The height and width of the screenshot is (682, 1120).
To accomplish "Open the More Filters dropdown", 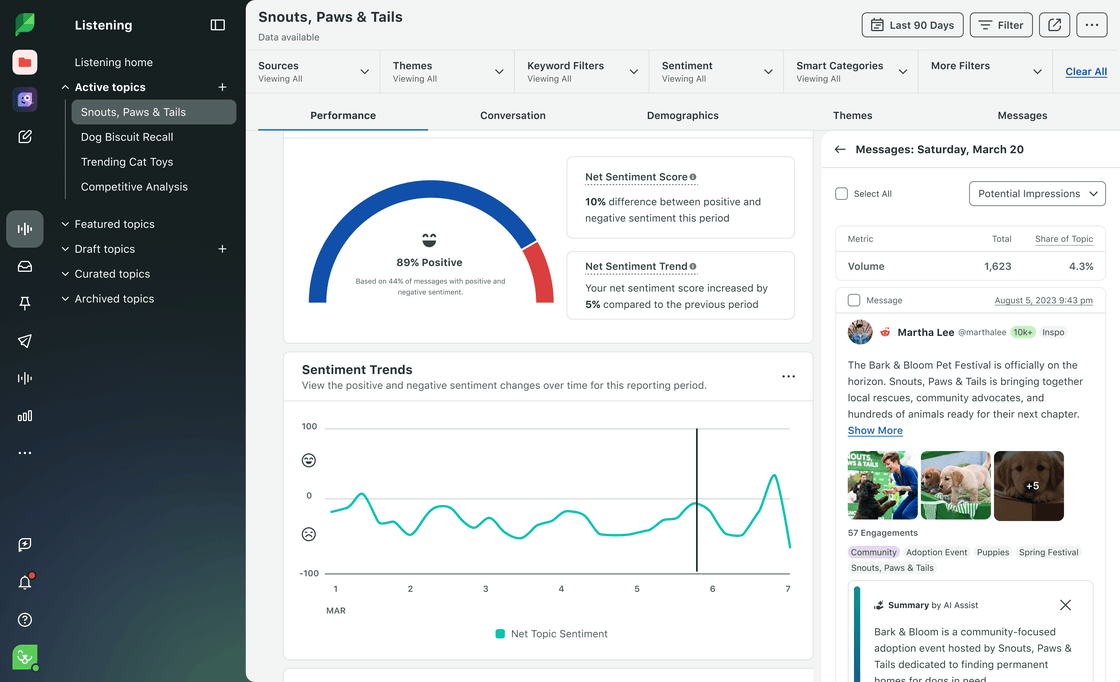I will pyautogui.click(x=986, y=71).
